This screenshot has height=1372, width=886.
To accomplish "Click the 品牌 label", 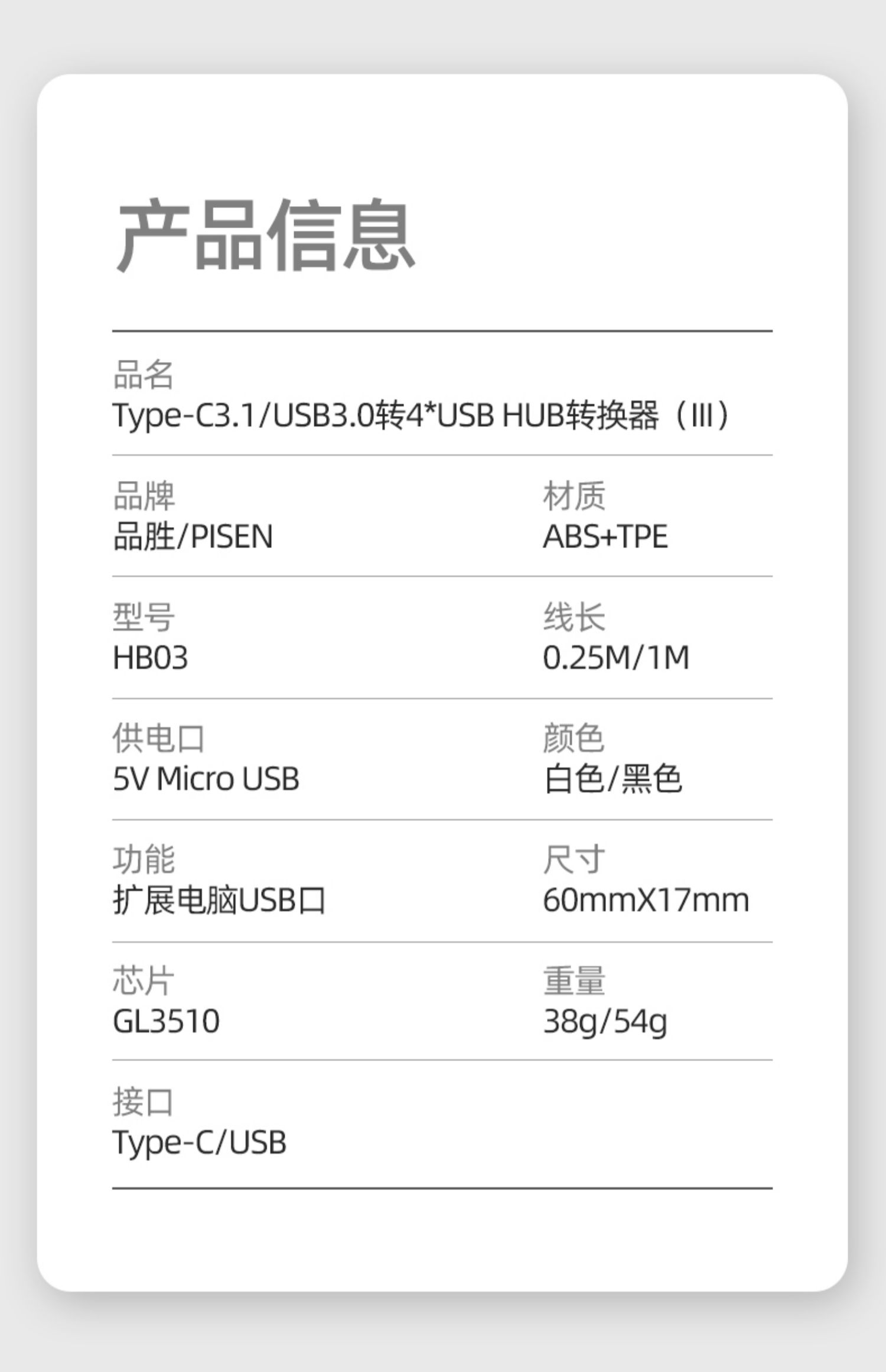I will click(144, 496).
